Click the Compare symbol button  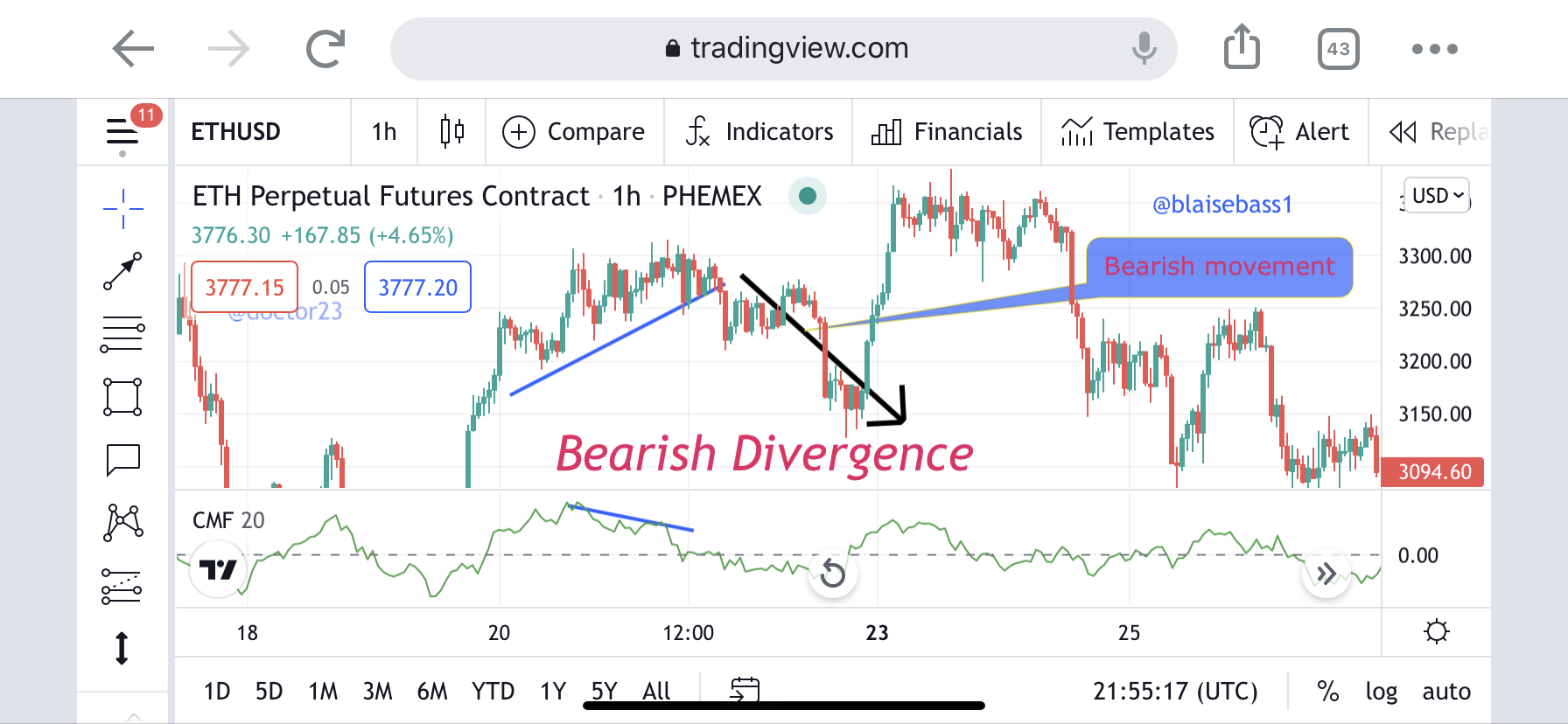tap(574, 131)
